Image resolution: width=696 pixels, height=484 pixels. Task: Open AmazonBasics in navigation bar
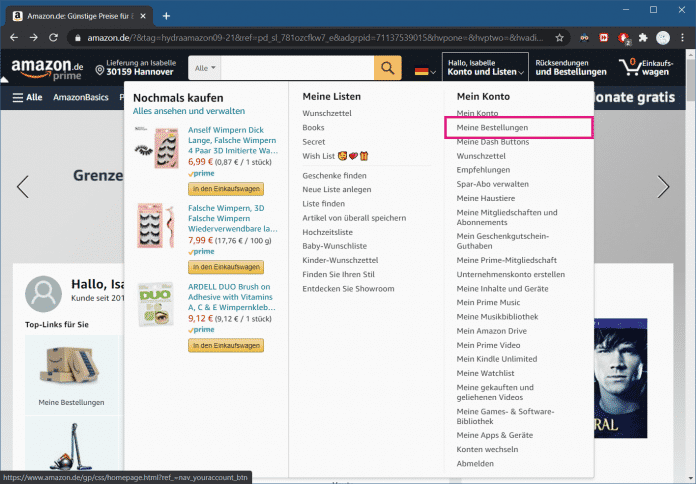[x=81, y=97]
